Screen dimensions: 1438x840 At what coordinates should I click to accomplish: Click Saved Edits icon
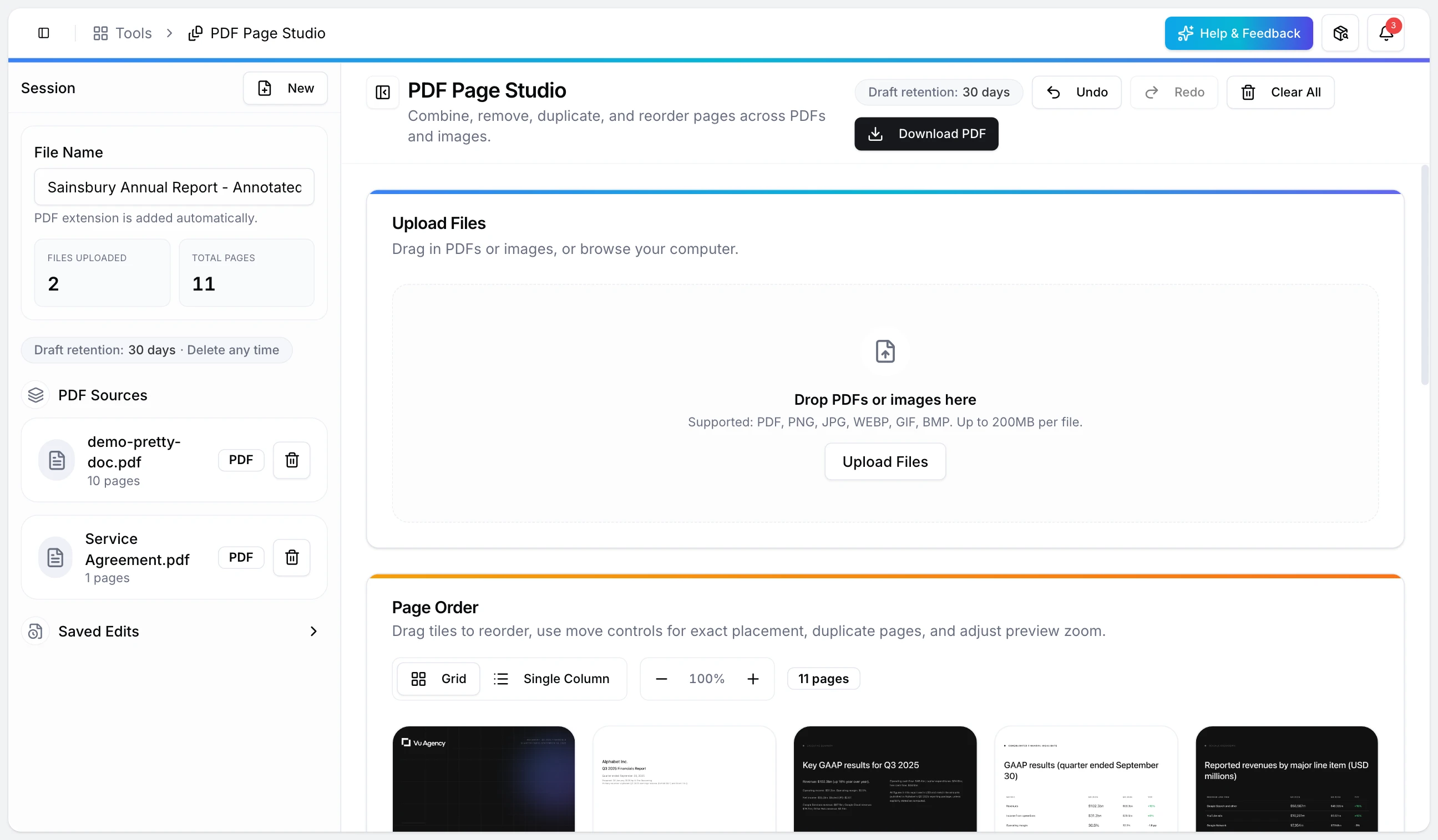coord(36,632)
